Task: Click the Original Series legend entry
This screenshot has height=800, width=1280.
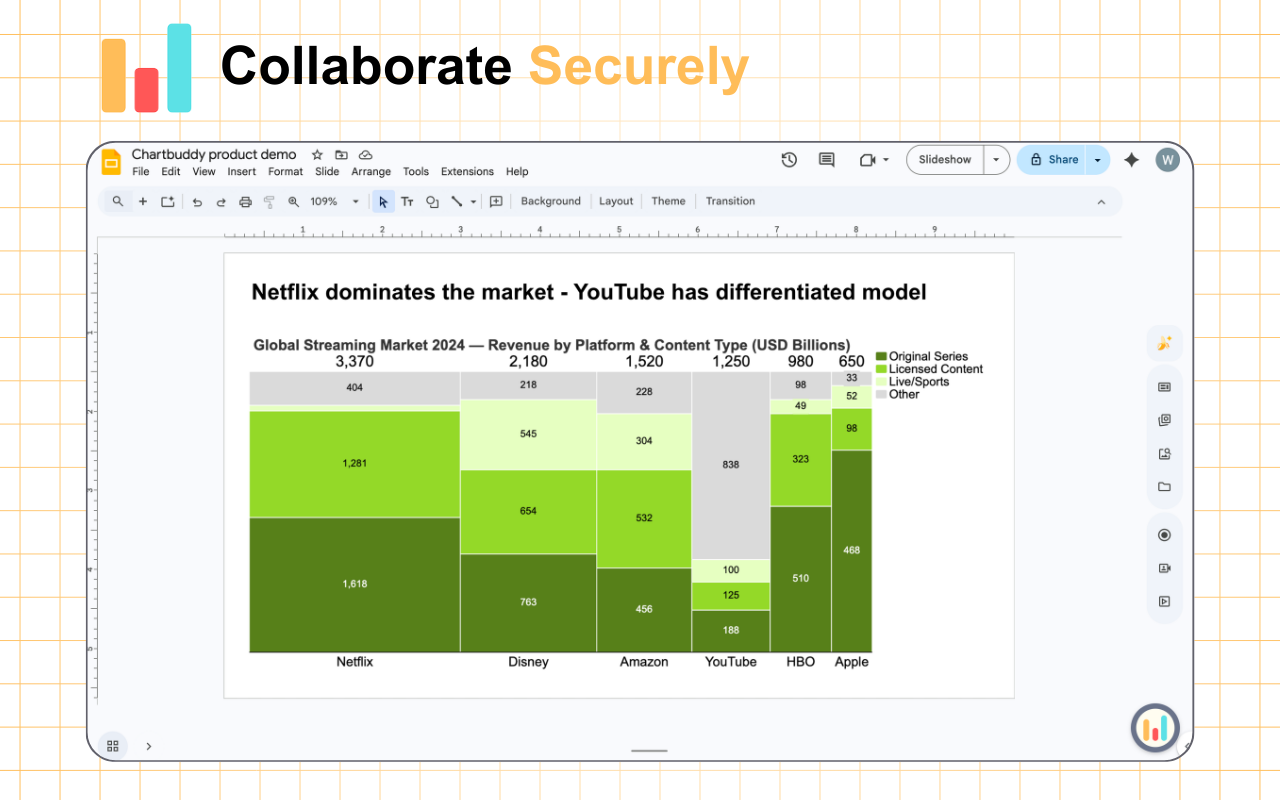Action: point(922,356)
